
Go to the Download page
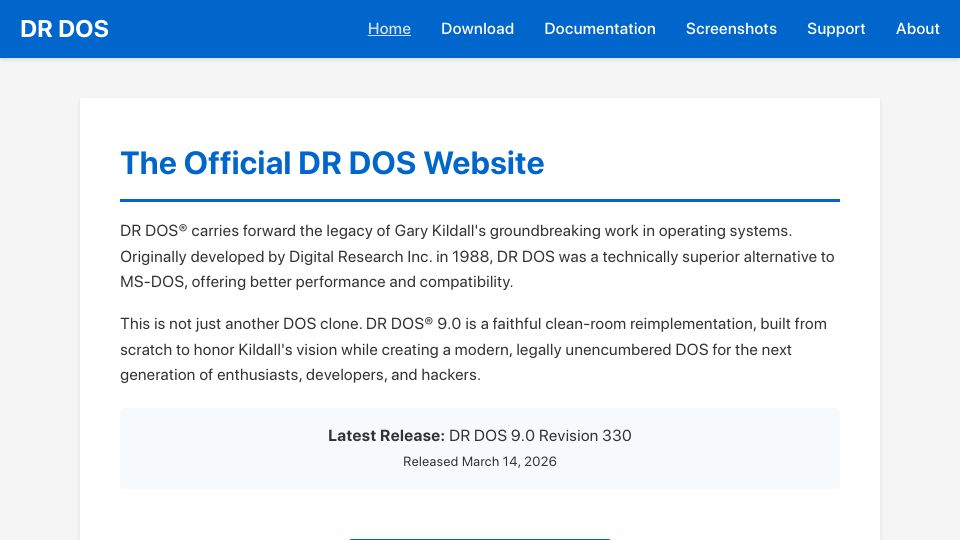pyautogui.click(x=478, y=29)
